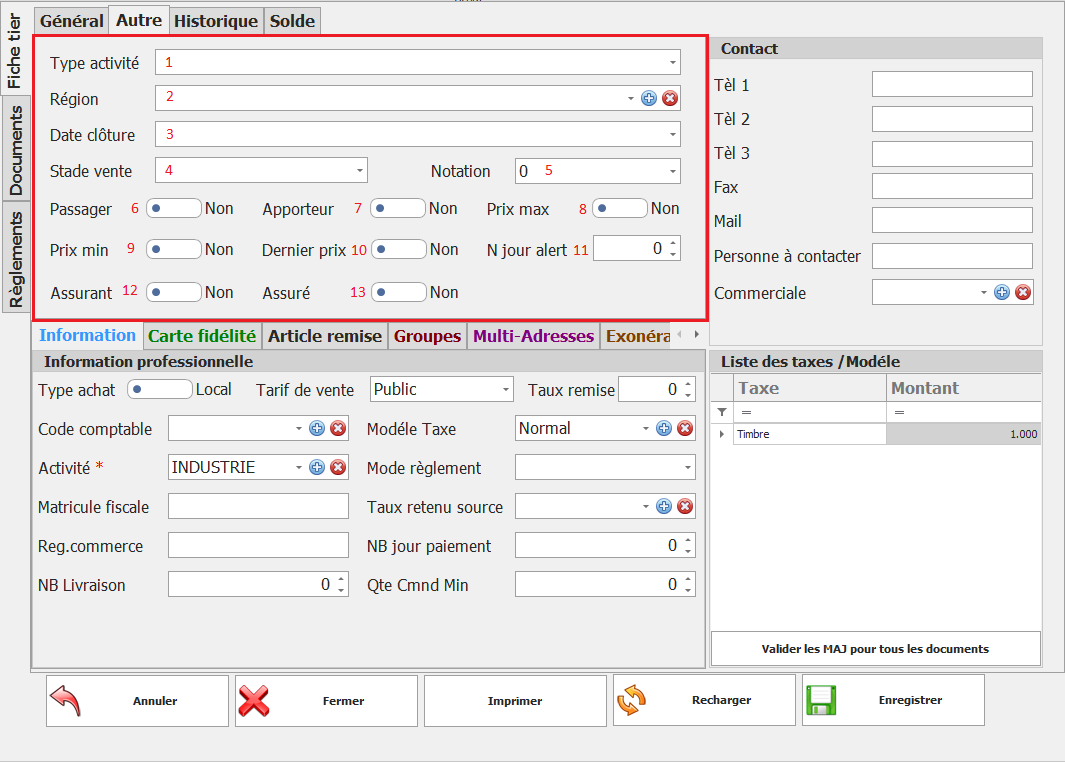This screenshot has width=1065, height=762.
Task: Click the Matricule fiscale input field
Action: [x=258, y=506]
